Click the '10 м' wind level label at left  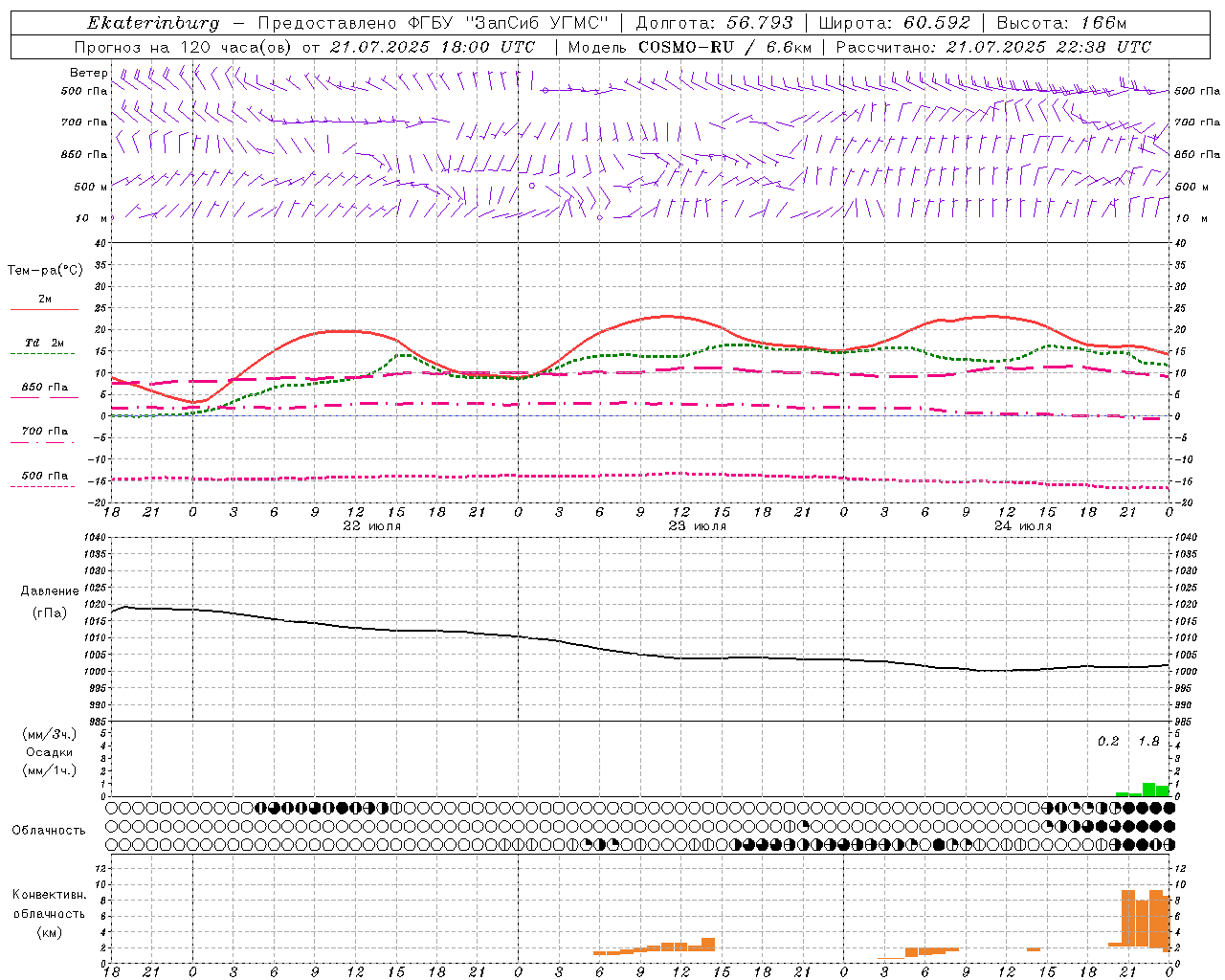(x=92, y=218)
